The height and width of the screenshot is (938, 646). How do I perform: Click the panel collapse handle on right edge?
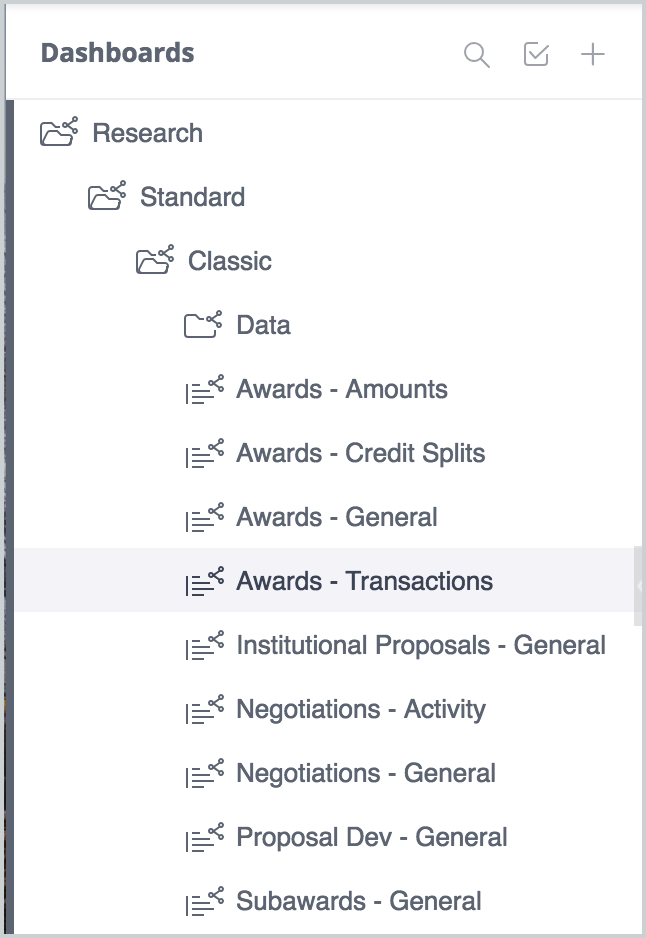638,586
